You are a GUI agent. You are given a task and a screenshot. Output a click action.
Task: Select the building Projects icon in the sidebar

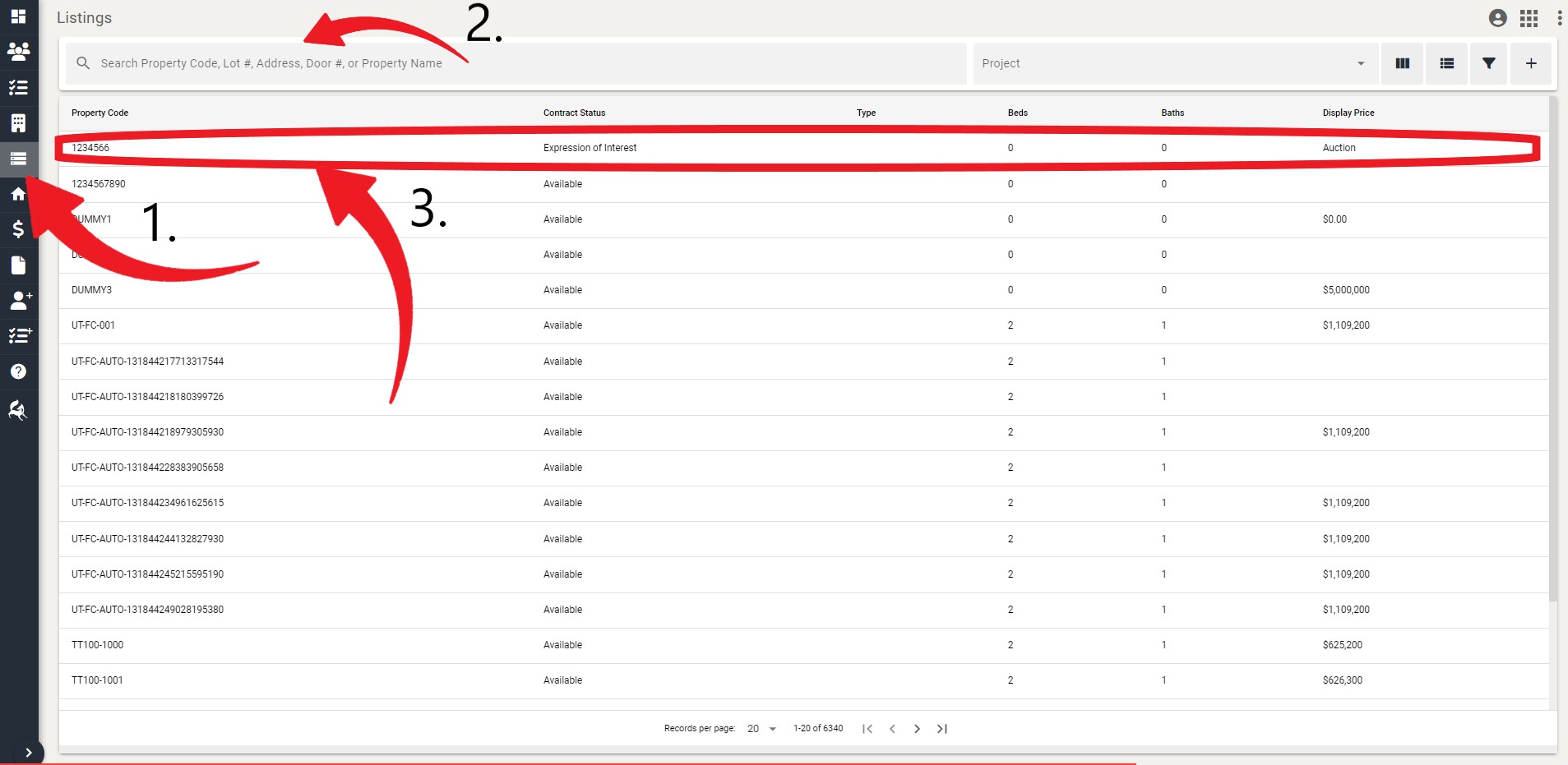point(18,122)
